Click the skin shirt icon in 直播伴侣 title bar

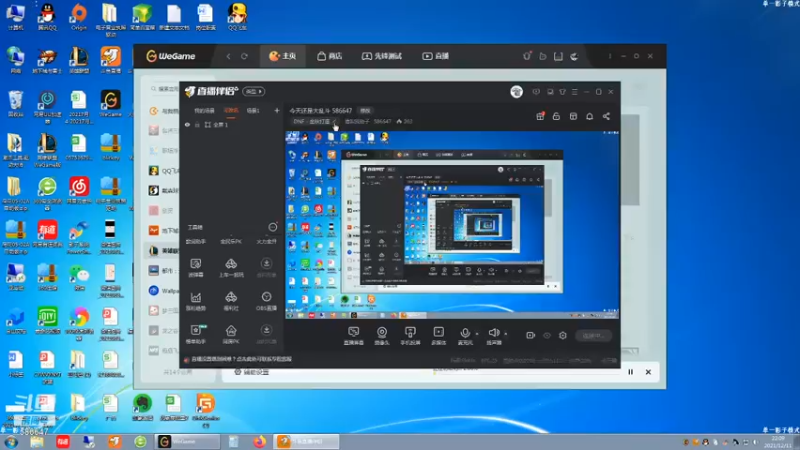pos(562,92)
